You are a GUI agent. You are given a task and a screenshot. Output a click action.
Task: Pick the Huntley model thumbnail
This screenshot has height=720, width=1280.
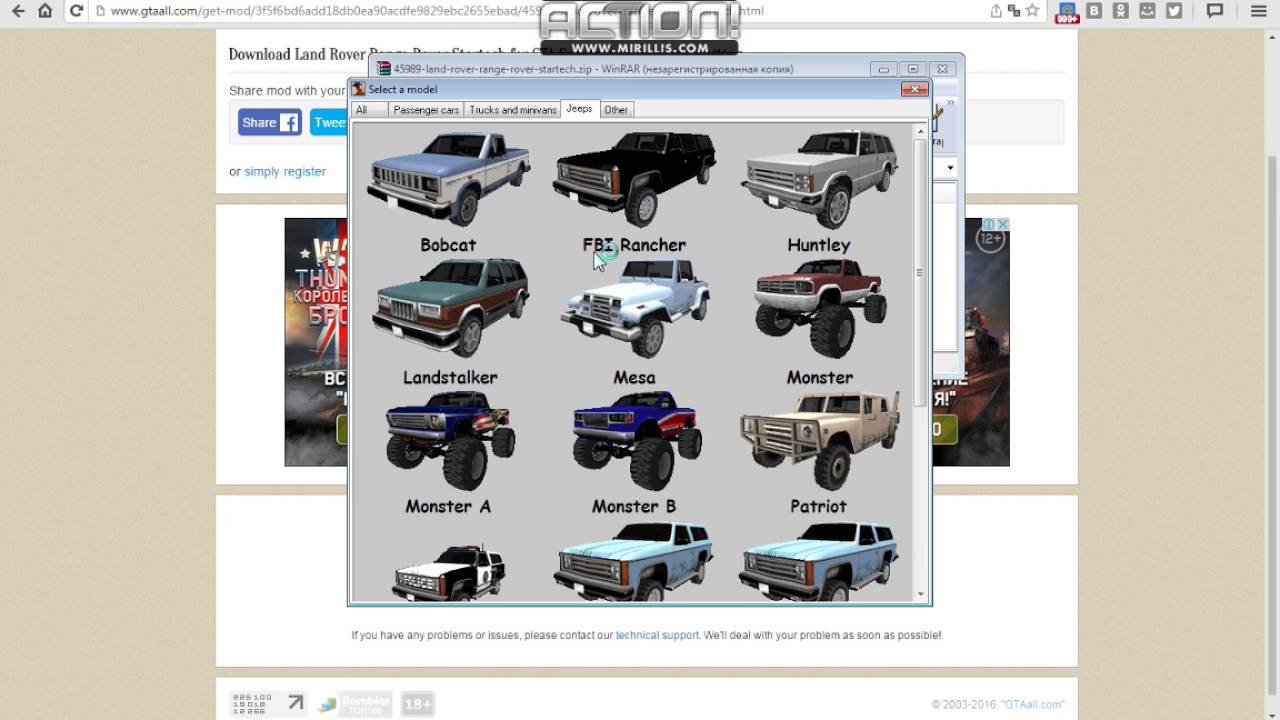point(819,180)
